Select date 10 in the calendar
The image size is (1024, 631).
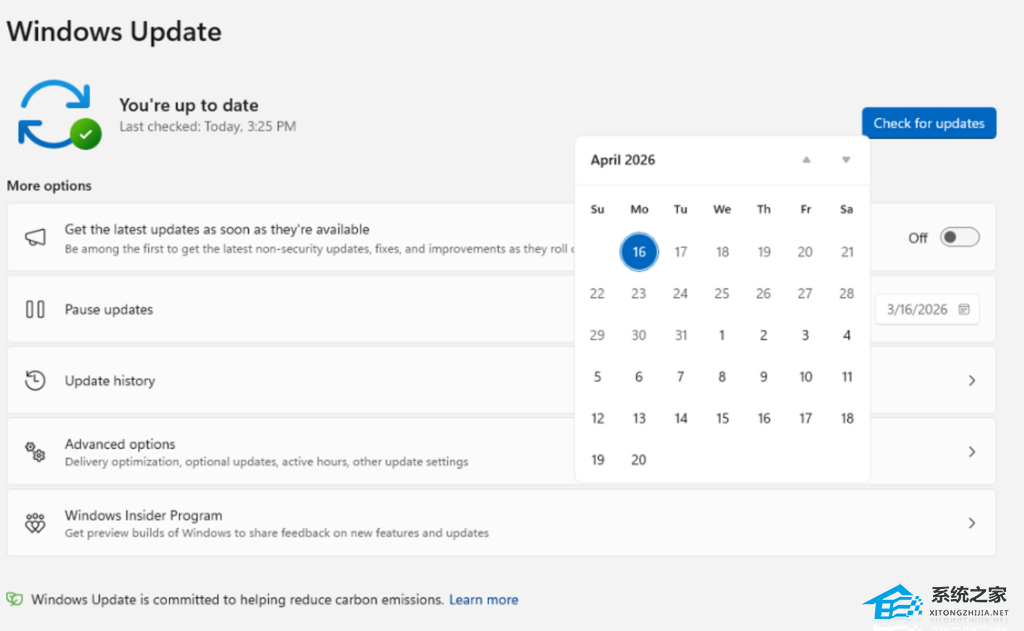click(x=805, y=377)
